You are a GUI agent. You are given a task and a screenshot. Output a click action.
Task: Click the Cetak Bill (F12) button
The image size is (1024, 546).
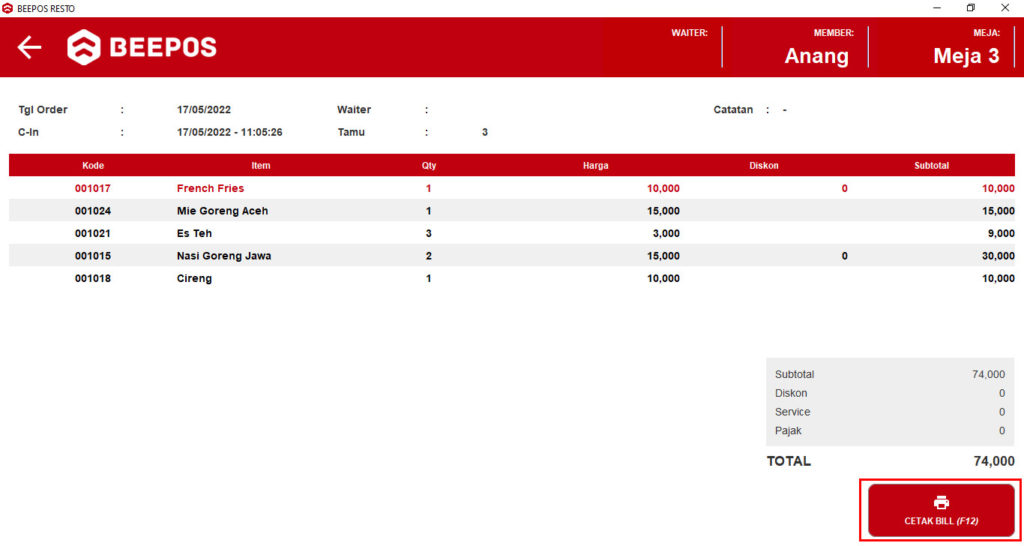941,510
